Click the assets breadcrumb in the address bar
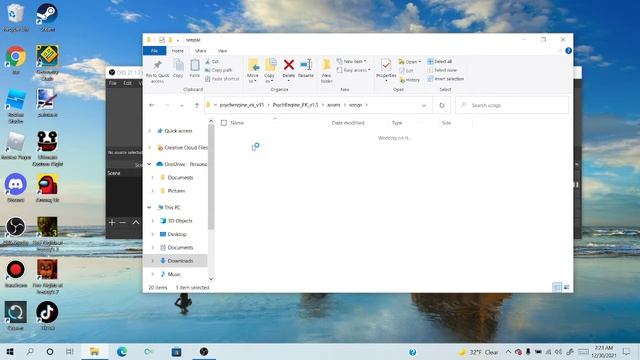 point(333,105)
